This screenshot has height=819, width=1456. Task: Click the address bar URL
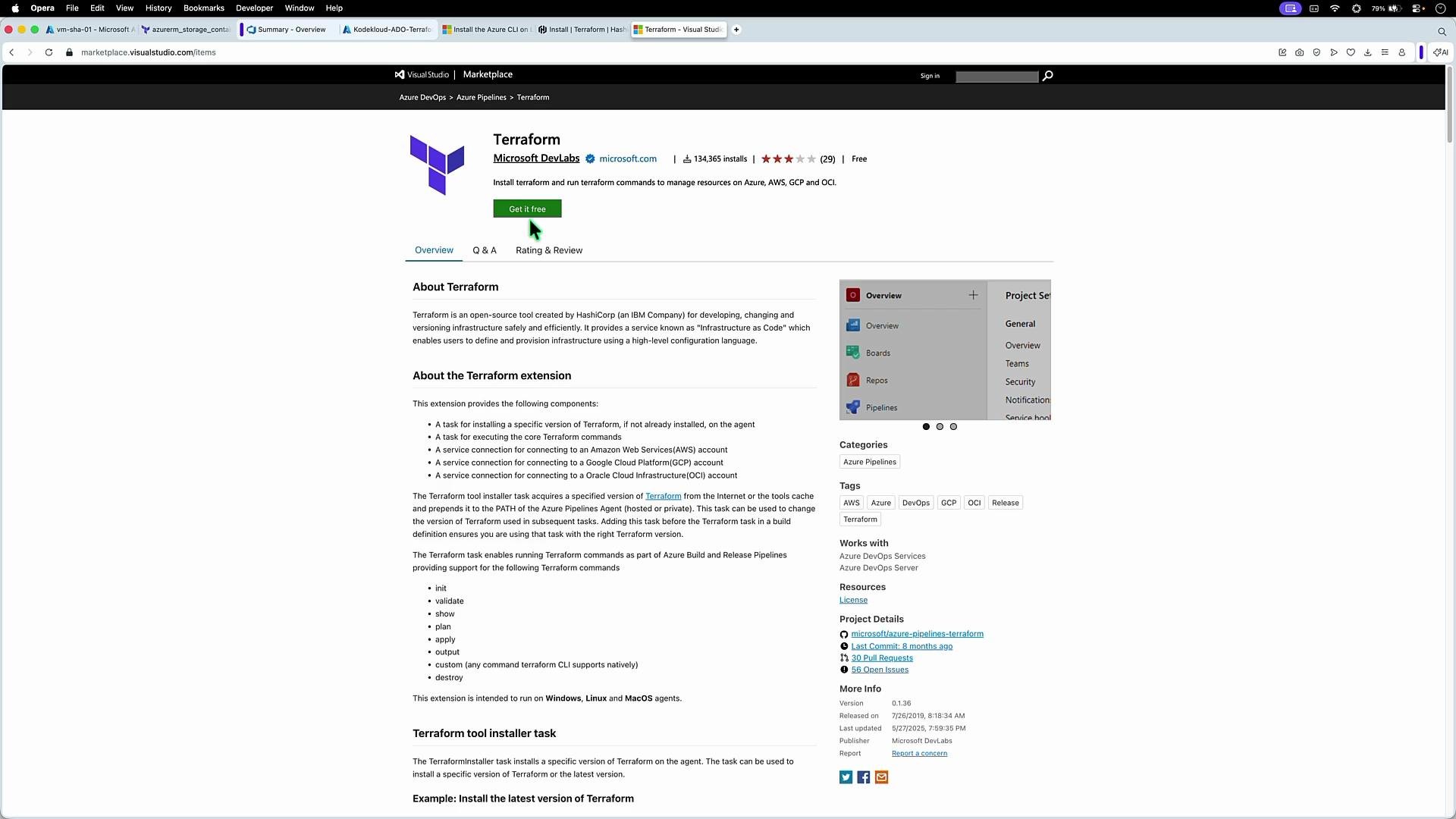click(149, 52)
